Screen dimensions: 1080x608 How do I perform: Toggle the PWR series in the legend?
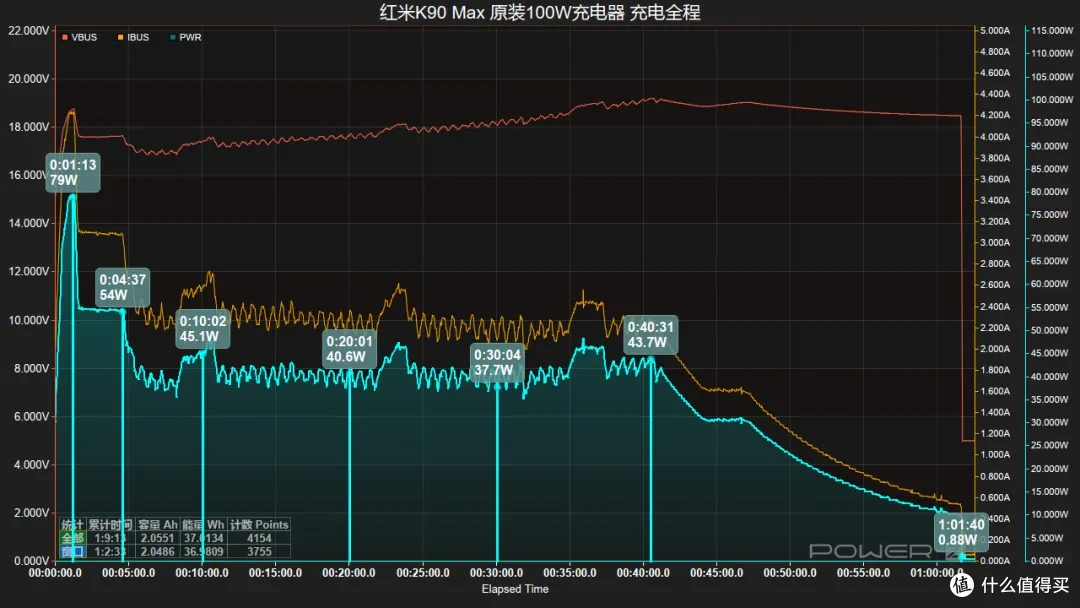point(185,37)
